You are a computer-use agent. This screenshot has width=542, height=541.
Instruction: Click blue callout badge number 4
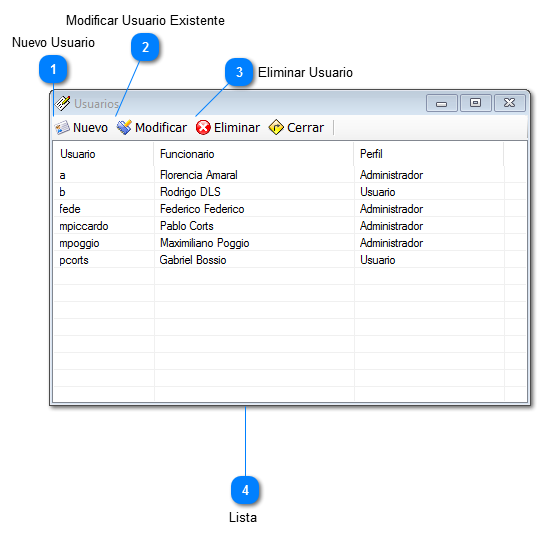click(x=245, y=490)
